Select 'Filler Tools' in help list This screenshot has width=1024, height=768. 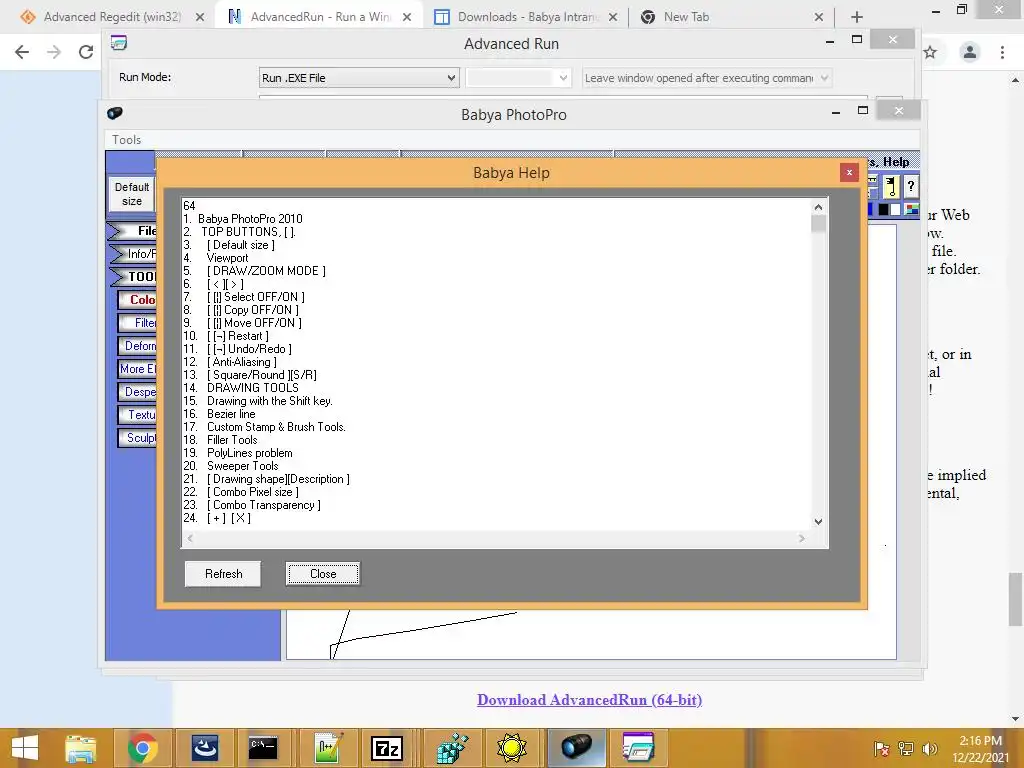pyautogui.click(x=232, y=440)
